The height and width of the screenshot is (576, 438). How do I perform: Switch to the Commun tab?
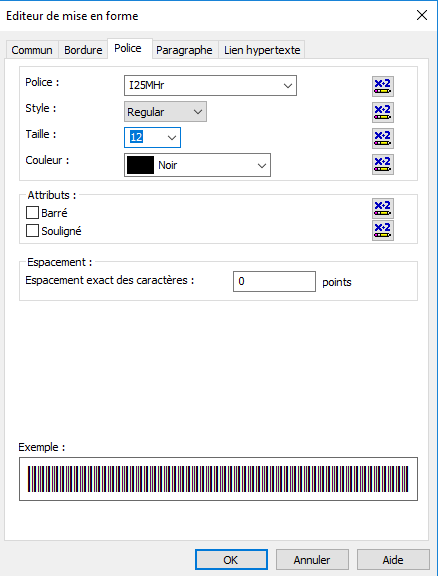(x=32, y=50)
